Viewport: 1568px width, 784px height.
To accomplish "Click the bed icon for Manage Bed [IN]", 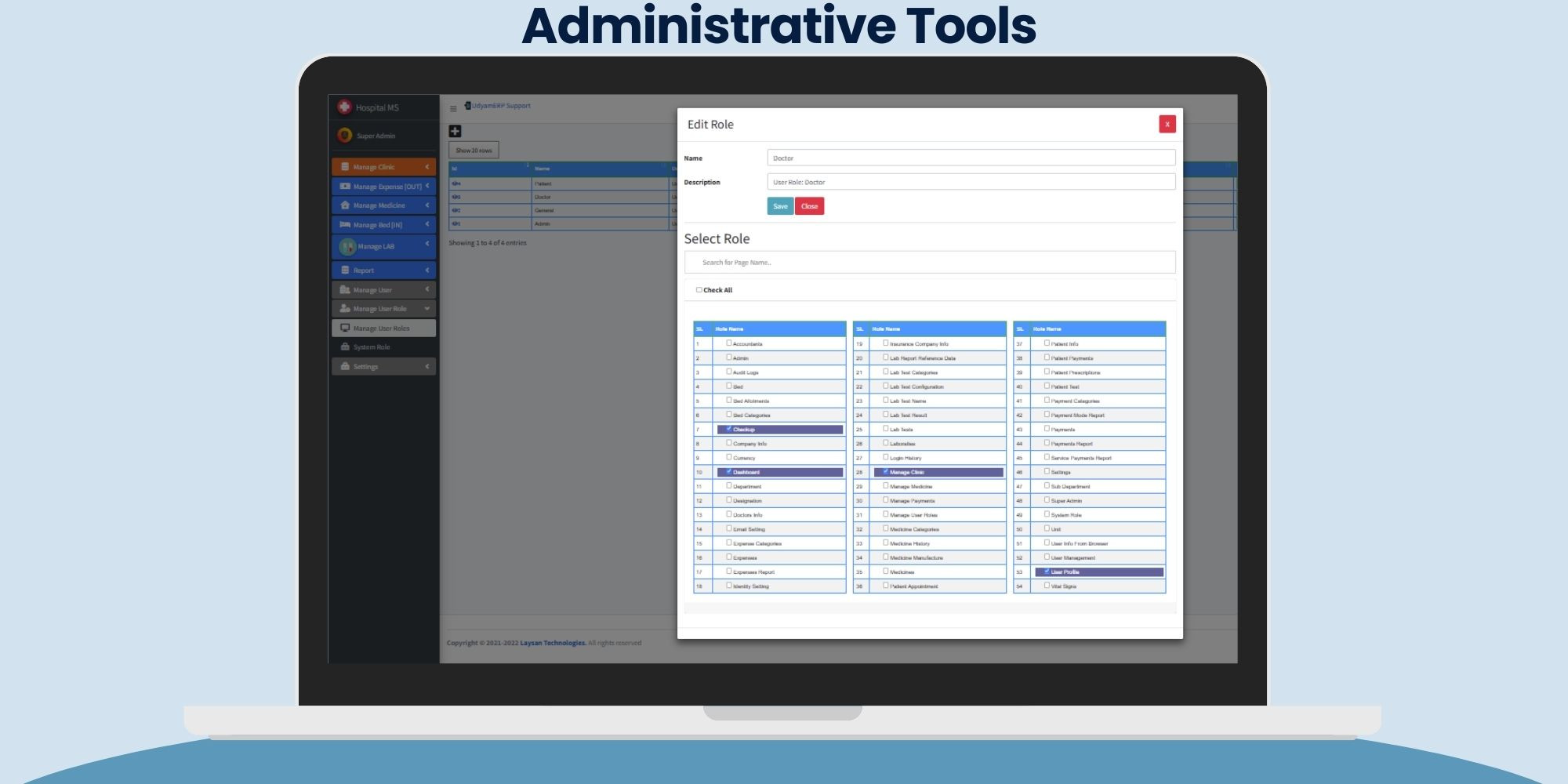I will [345, 225].
